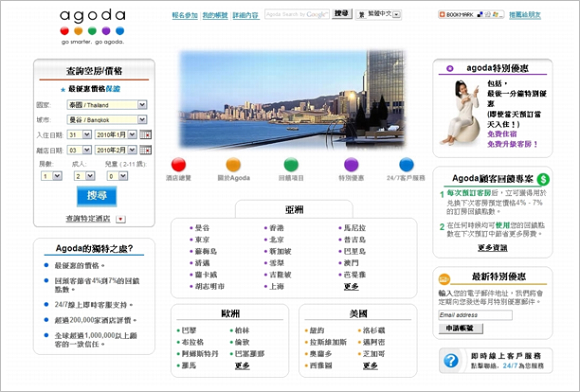
Task: Click the purple 特別優惠 ball icon
Action: coord(351,165)
